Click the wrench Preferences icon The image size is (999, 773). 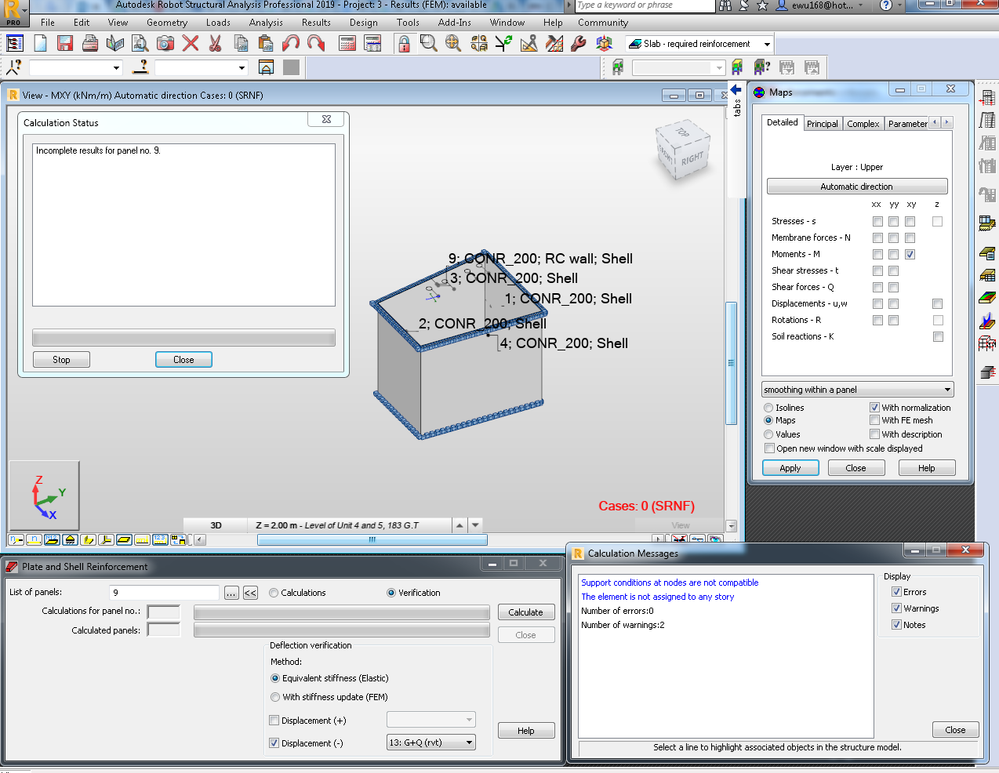pos(579,43)
